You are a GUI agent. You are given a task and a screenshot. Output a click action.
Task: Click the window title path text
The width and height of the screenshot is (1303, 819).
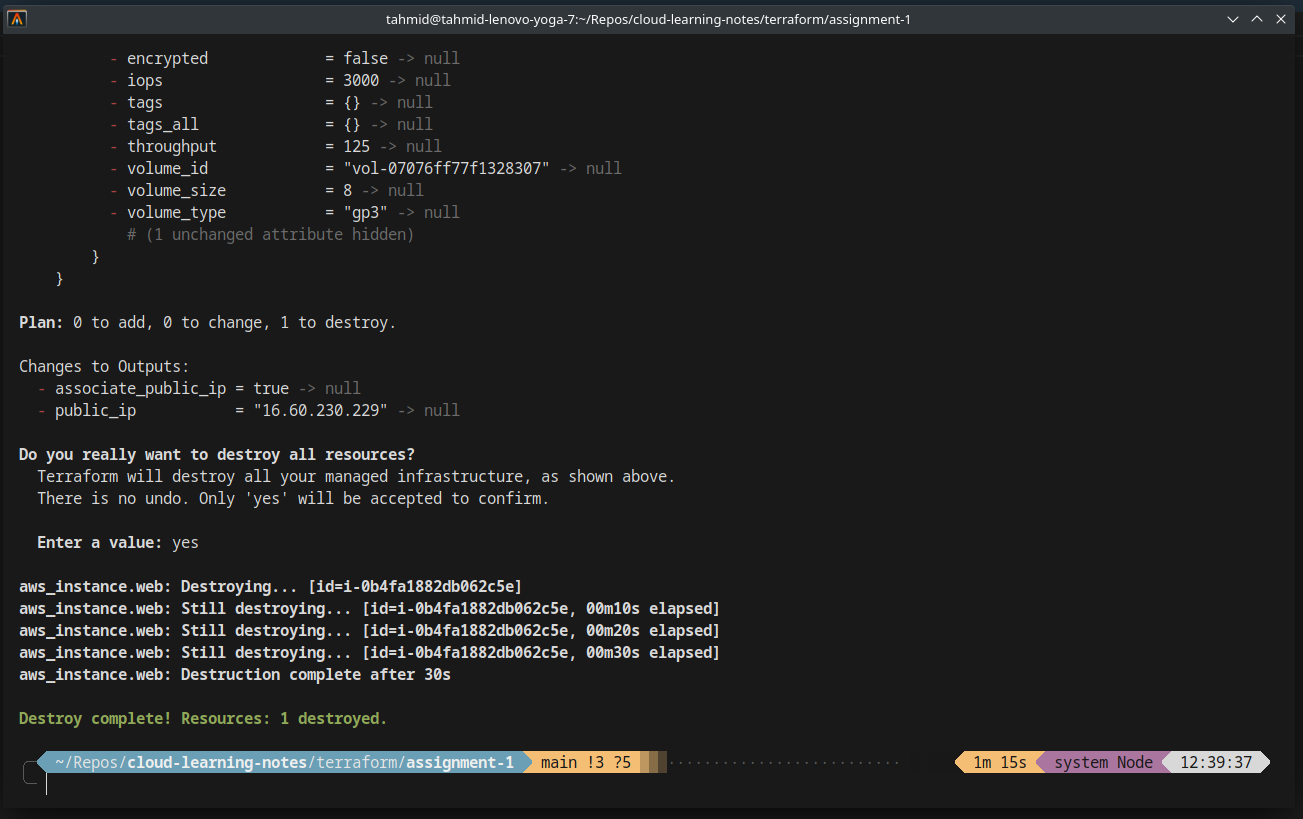pyautogui.click(x=648, y=19)
